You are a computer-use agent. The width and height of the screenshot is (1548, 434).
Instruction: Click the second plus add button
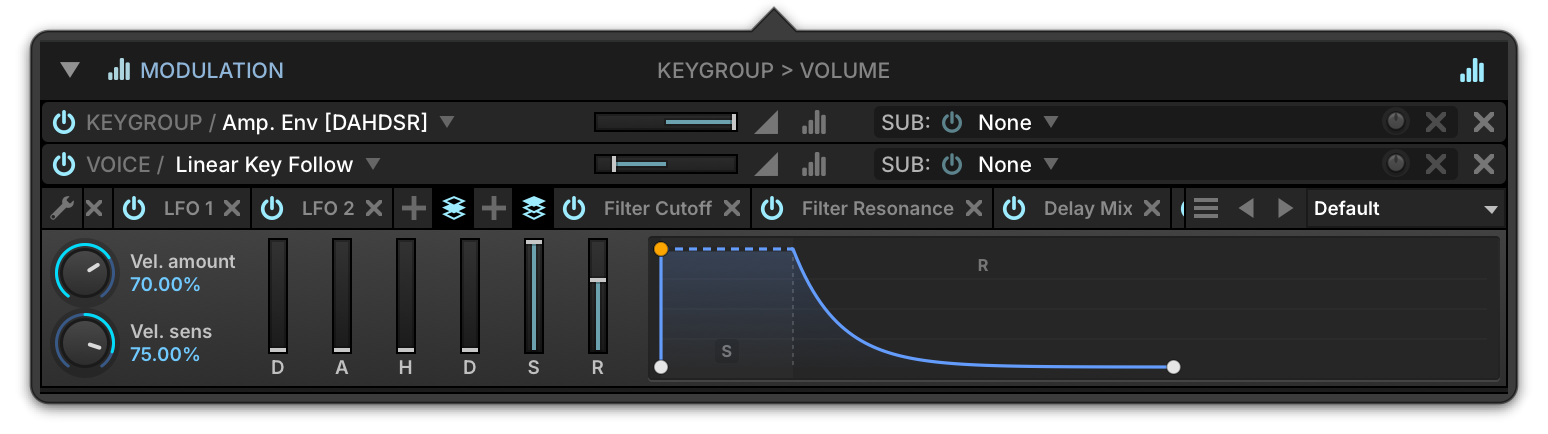[x=494, y=208]
